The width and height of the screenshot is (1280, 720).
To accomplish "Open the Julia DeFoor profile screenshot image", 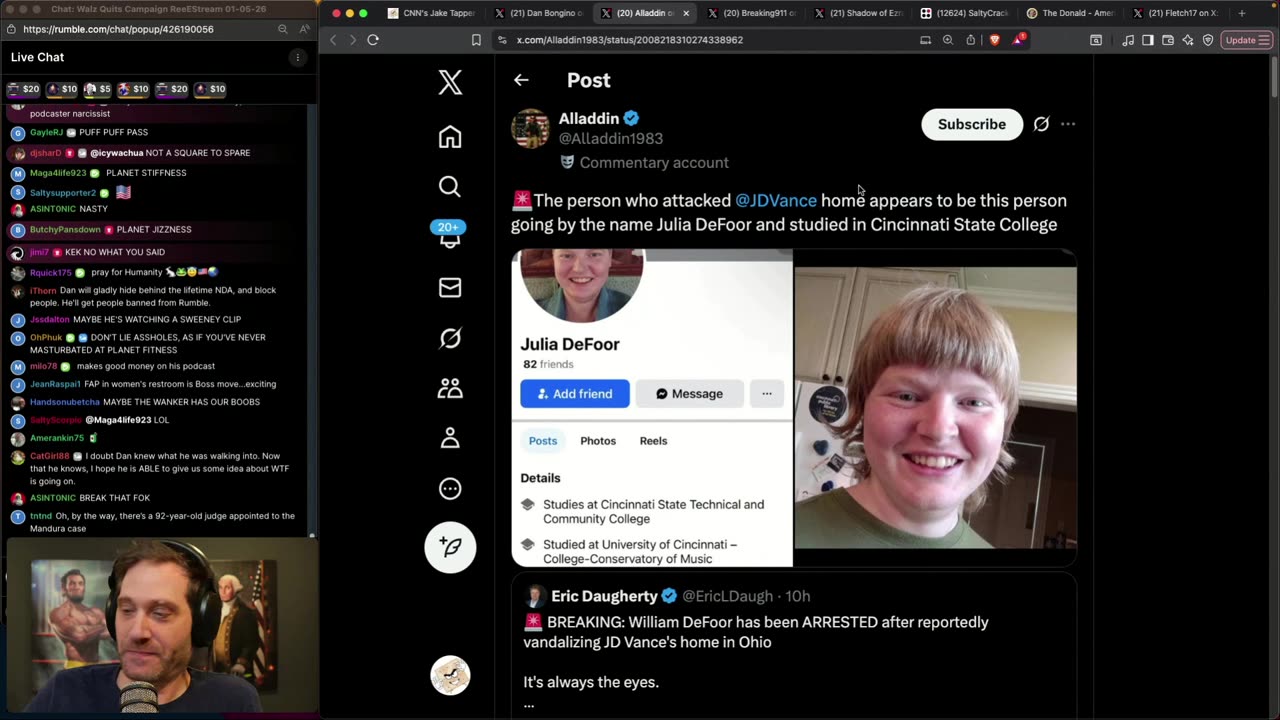I will point(652,408).
